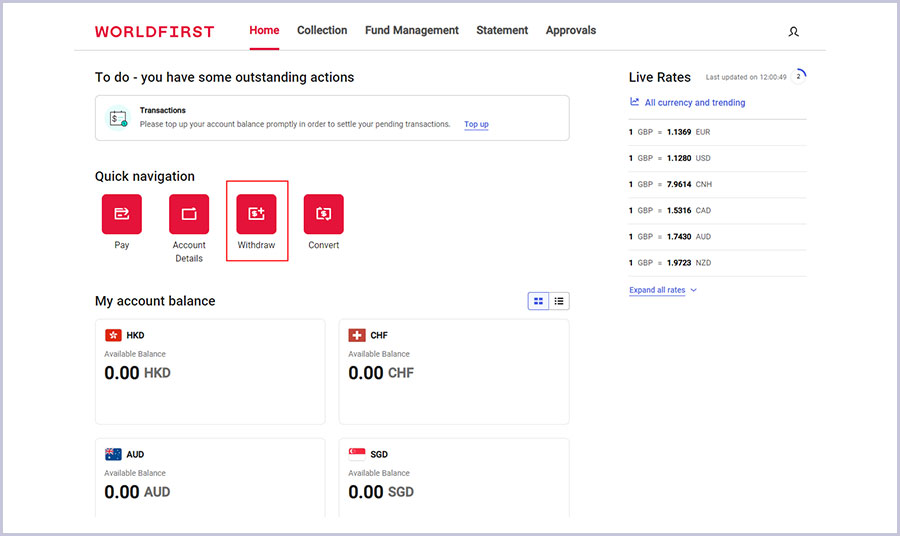Select the Statement tab
Screen dimensions: 900x536
point(502,31)
